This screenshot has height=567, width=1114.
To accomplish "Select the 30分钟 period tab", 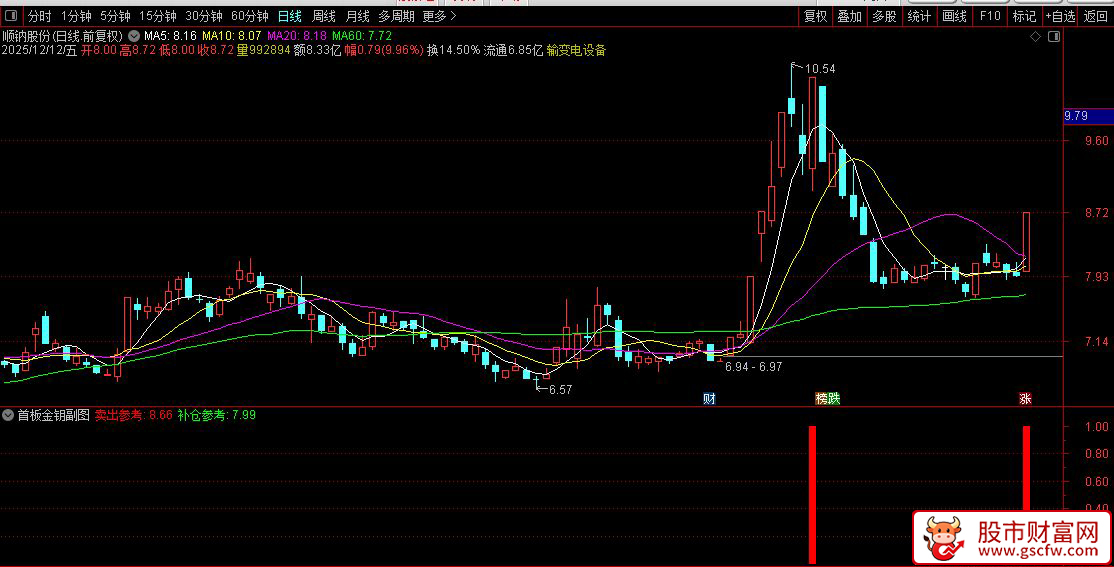I will click(204, 16).
